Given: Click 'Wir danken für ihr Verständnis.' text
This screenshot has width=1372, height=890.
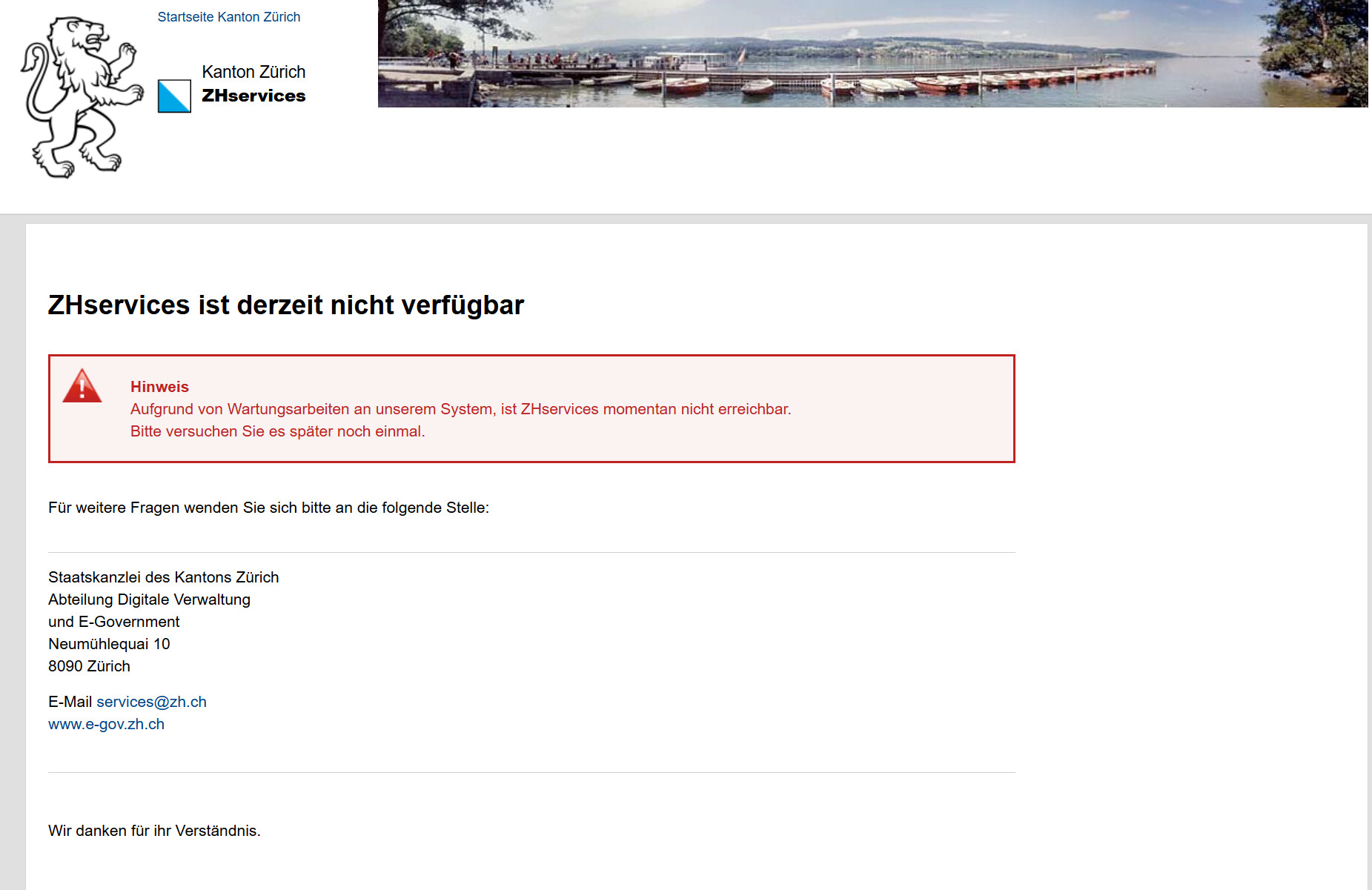Looking at the screenshot, I should pyautogui.click(x=154, y=831).
